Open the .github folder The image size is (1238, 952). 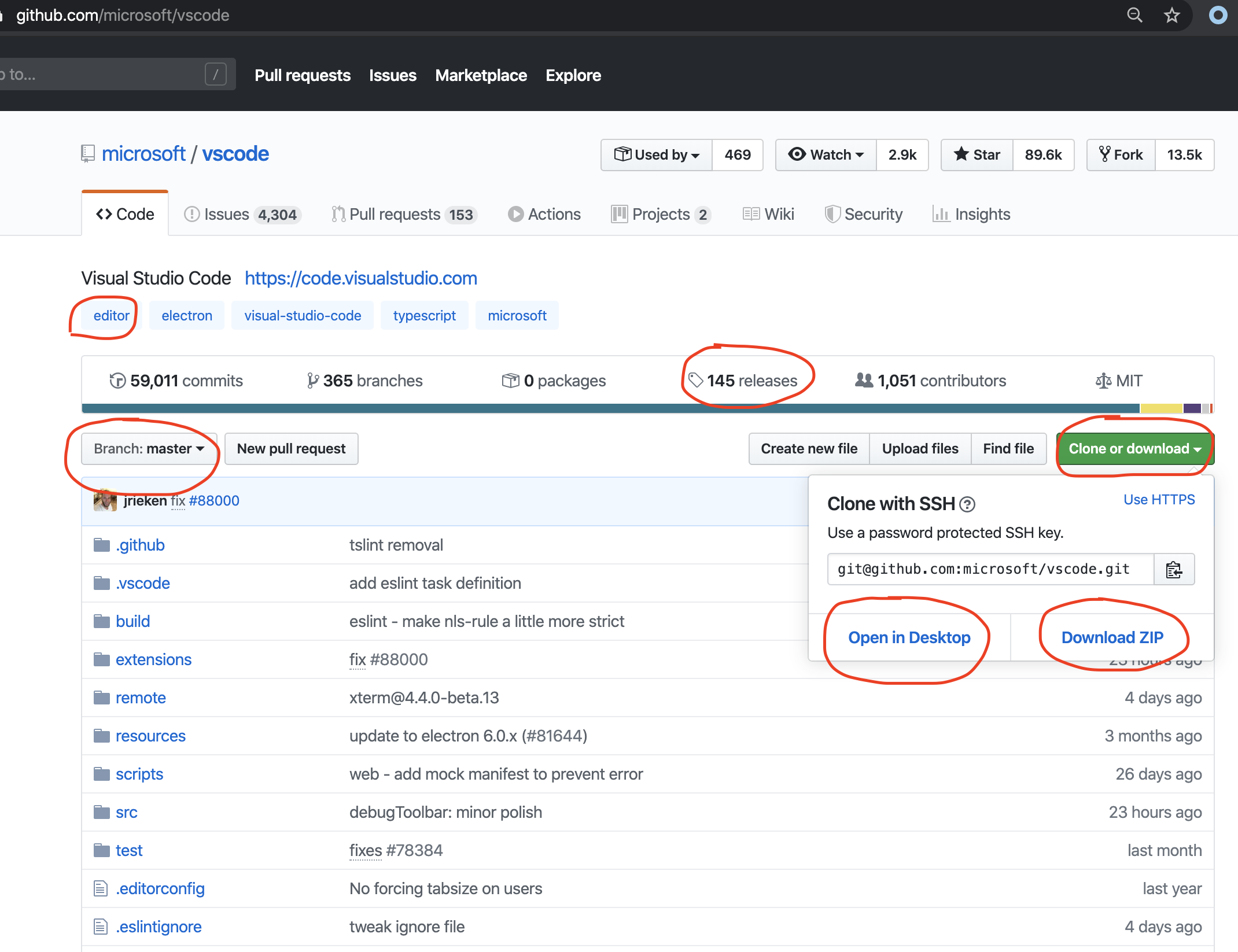pyautogui.click(x=140, y=545)
